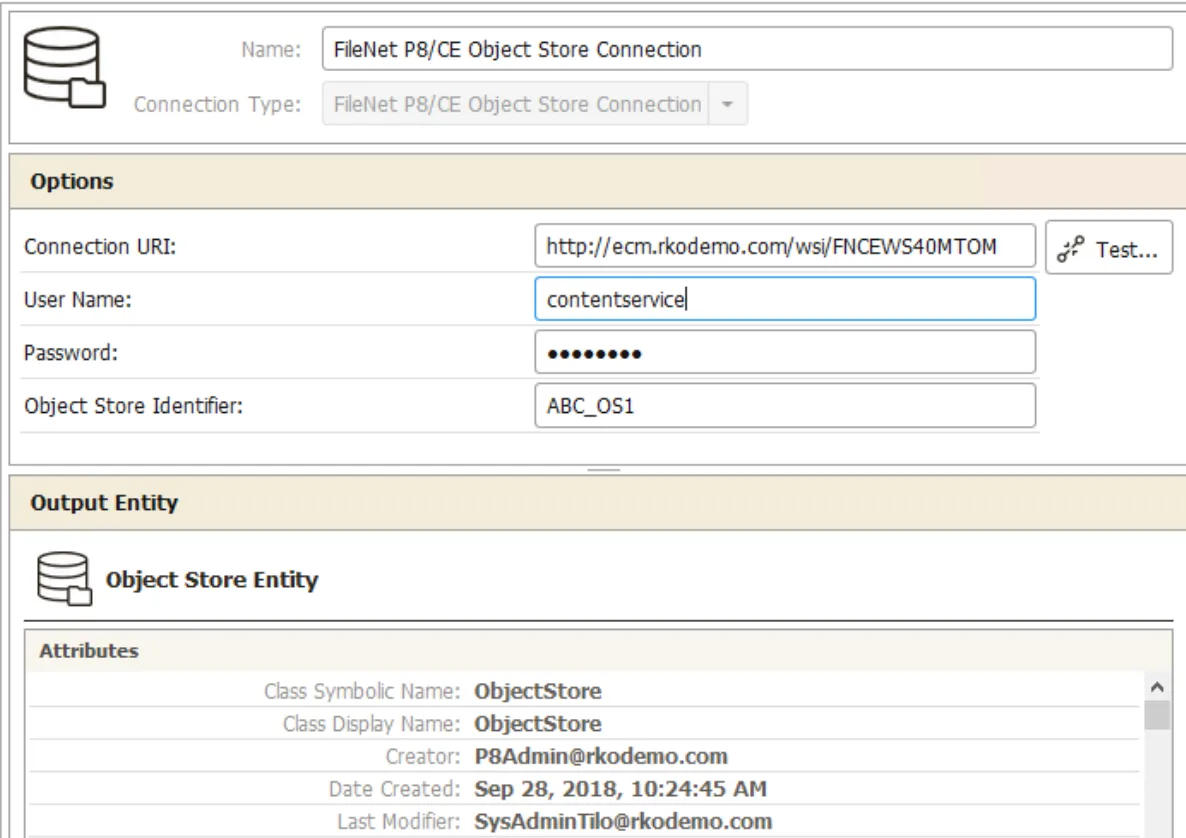
Task: Click the Options section header
Action: pos(598,182)
